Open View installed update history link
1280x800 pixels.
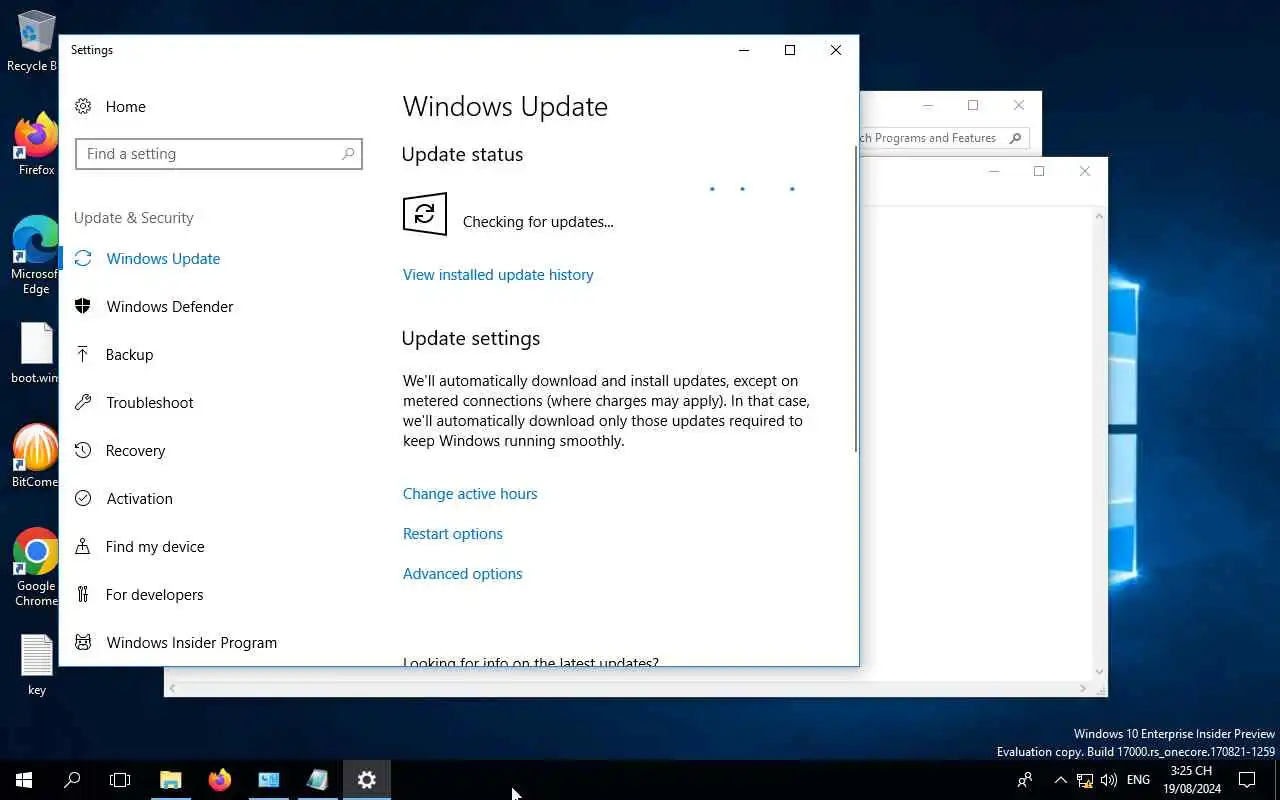[x=498, y=274]
